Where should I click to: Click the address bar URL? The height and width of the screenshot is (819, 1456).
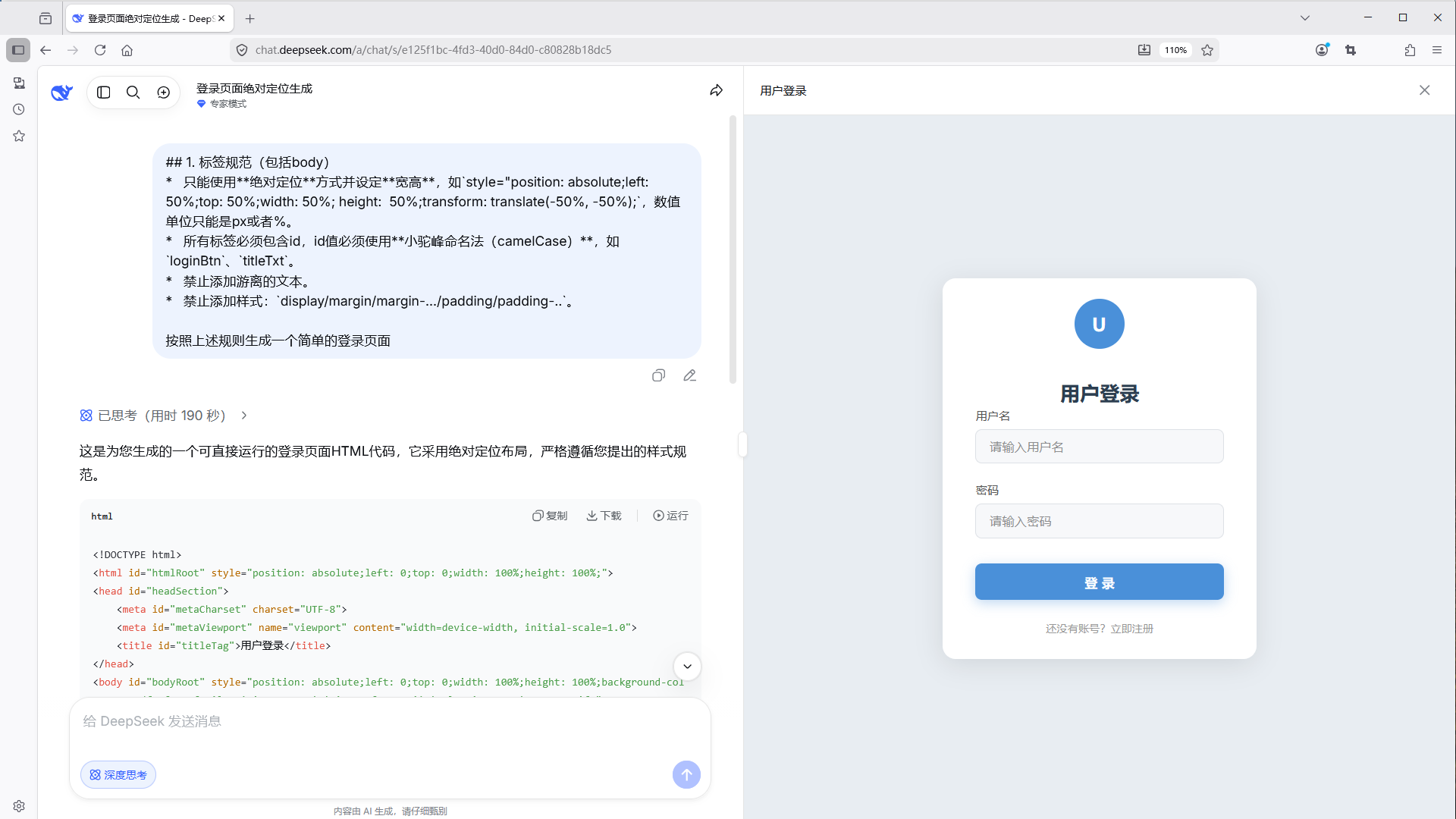433,50
